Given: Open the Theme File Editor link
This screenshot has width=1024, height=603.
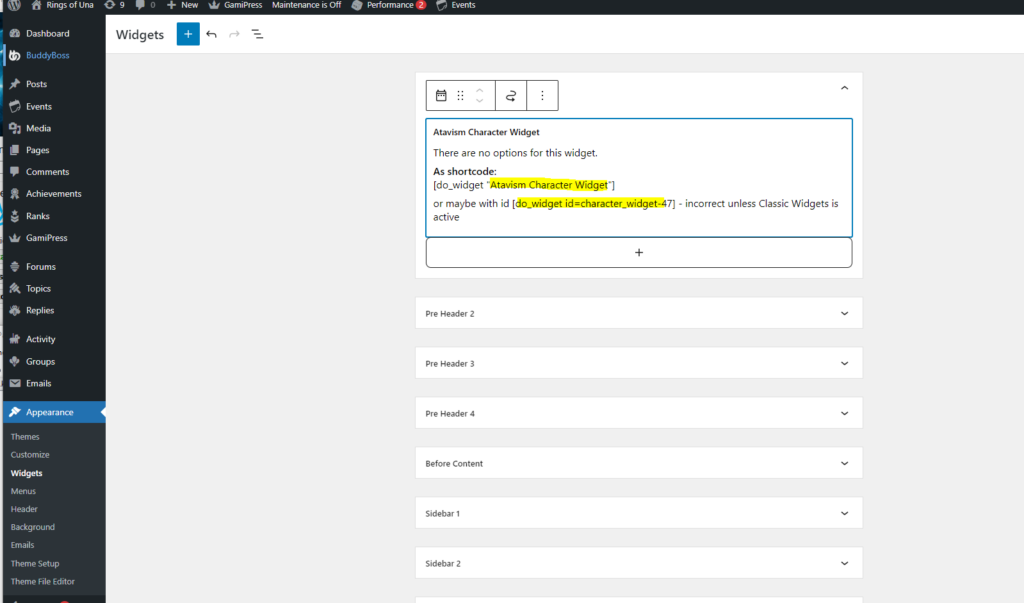Looking at the screenshot, I should coord(42,581).
